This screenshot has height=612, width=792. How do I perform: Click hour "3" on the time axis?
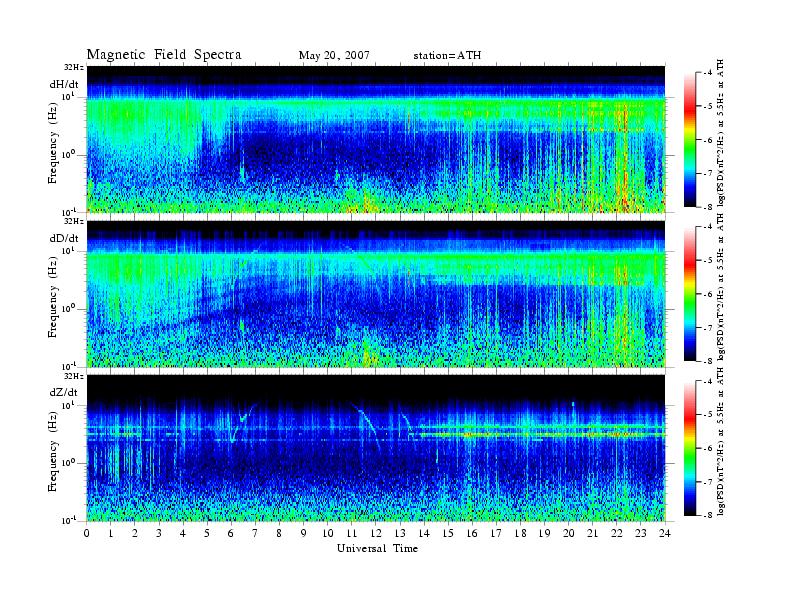159,533
